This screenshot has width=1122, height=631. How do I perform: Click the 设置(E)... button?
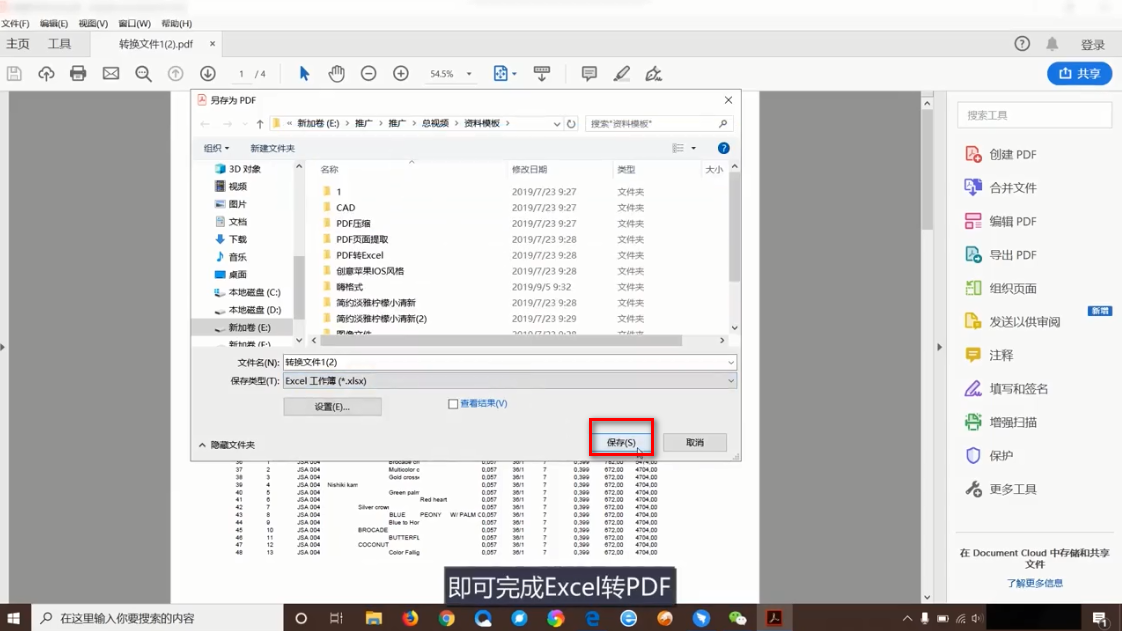[x=332, y=407]
